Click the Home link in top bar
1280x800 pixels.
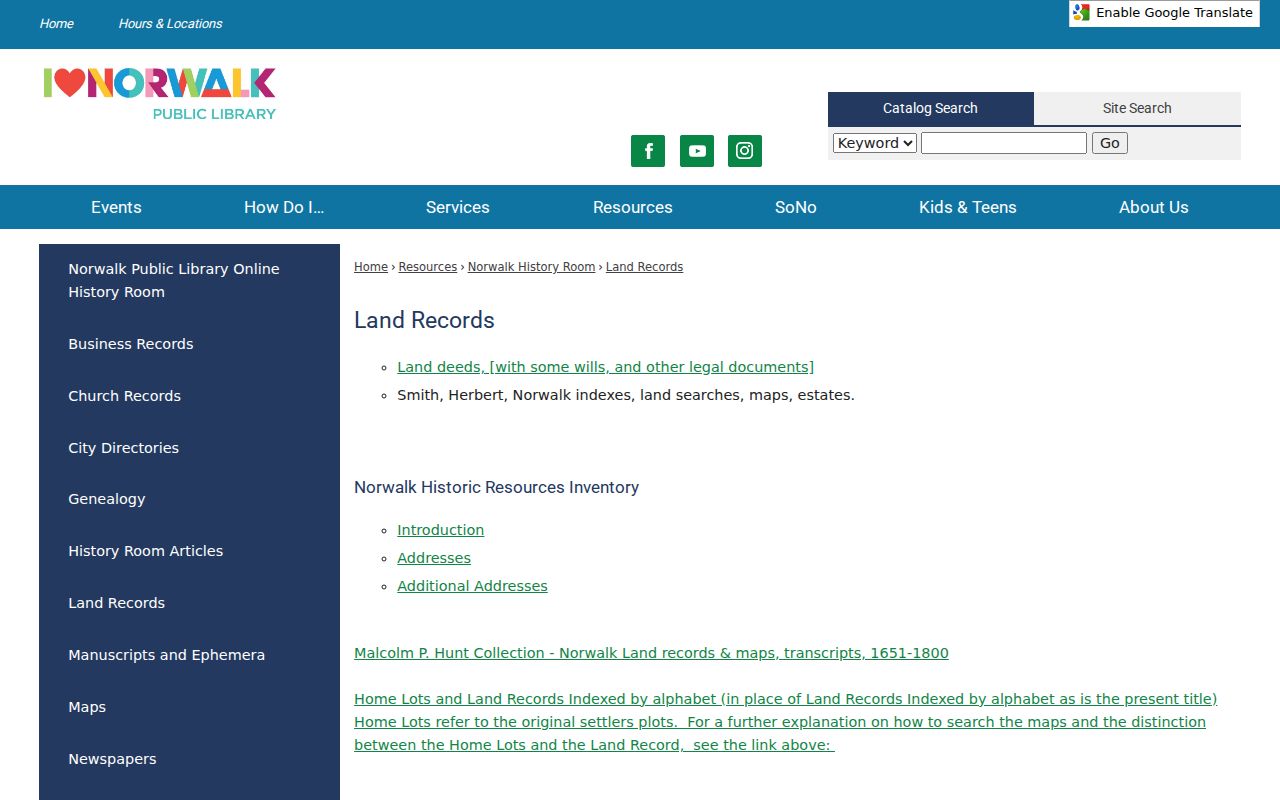tap(57, 24)
